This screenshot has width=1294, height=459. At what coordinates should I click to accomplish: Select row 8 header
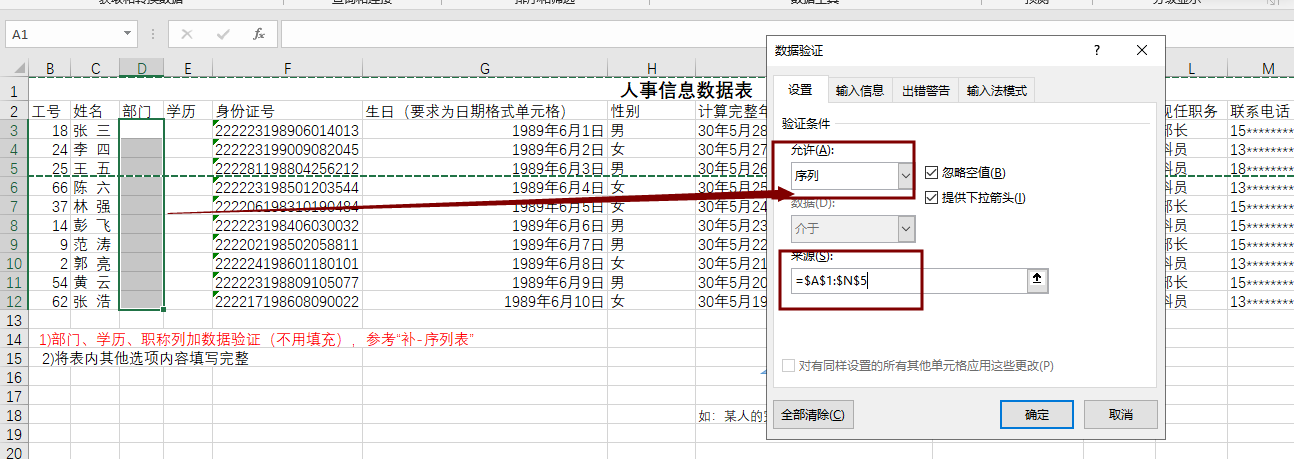(14, 225)
